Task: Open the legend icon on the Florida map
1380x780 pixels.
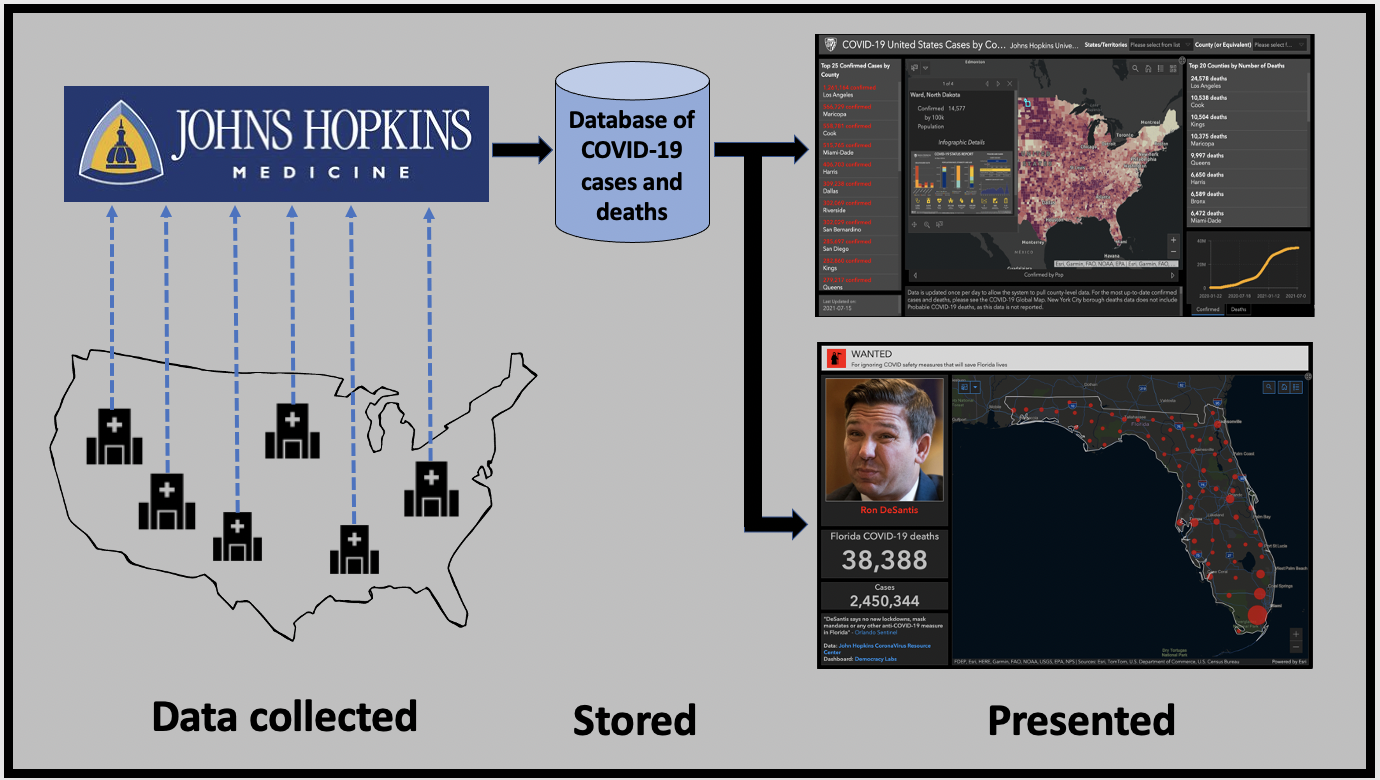Action: tap(1296, 387)
